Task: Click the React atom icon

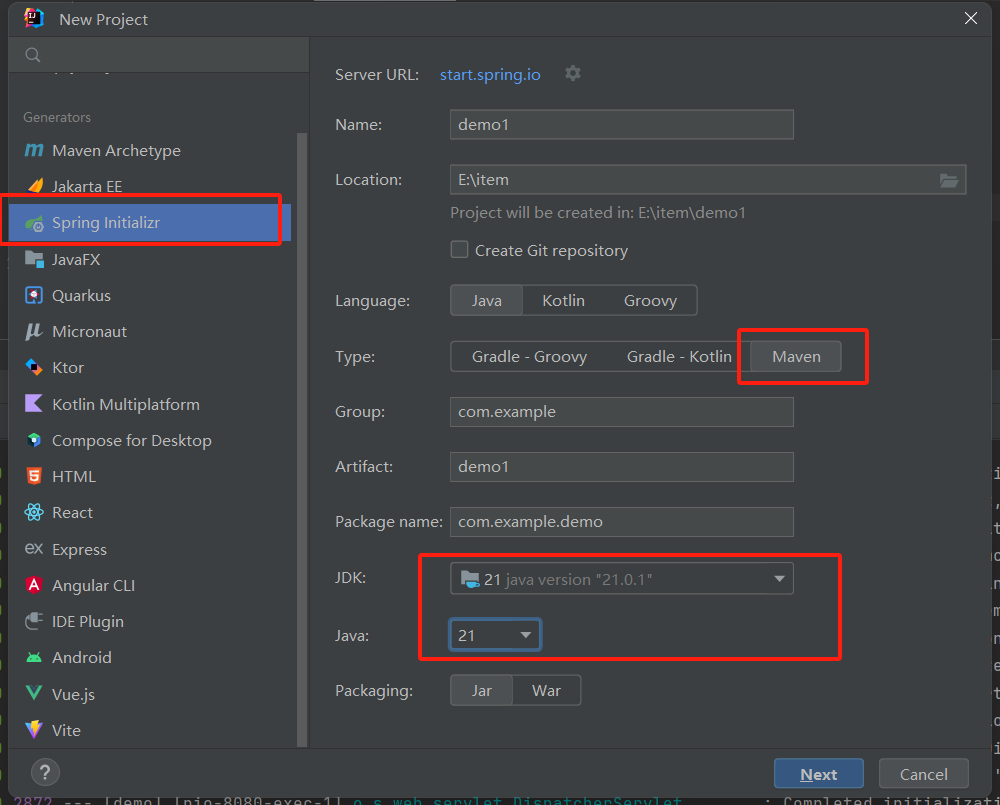Action: coord(34,512)
